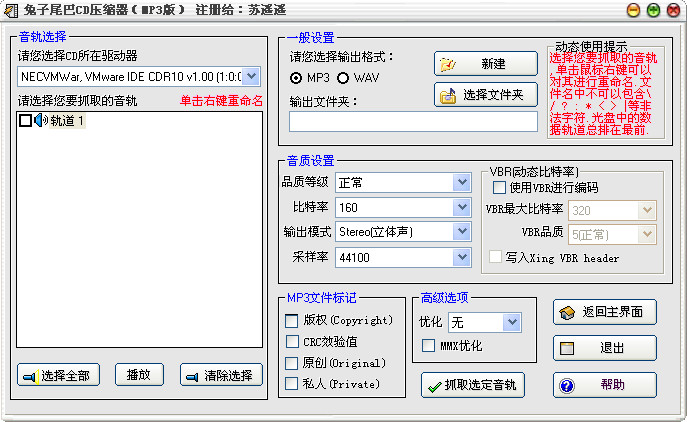
Task: Click 选择全部 to select all tracks
Action: pyautogui.click(x=58, y=375)
